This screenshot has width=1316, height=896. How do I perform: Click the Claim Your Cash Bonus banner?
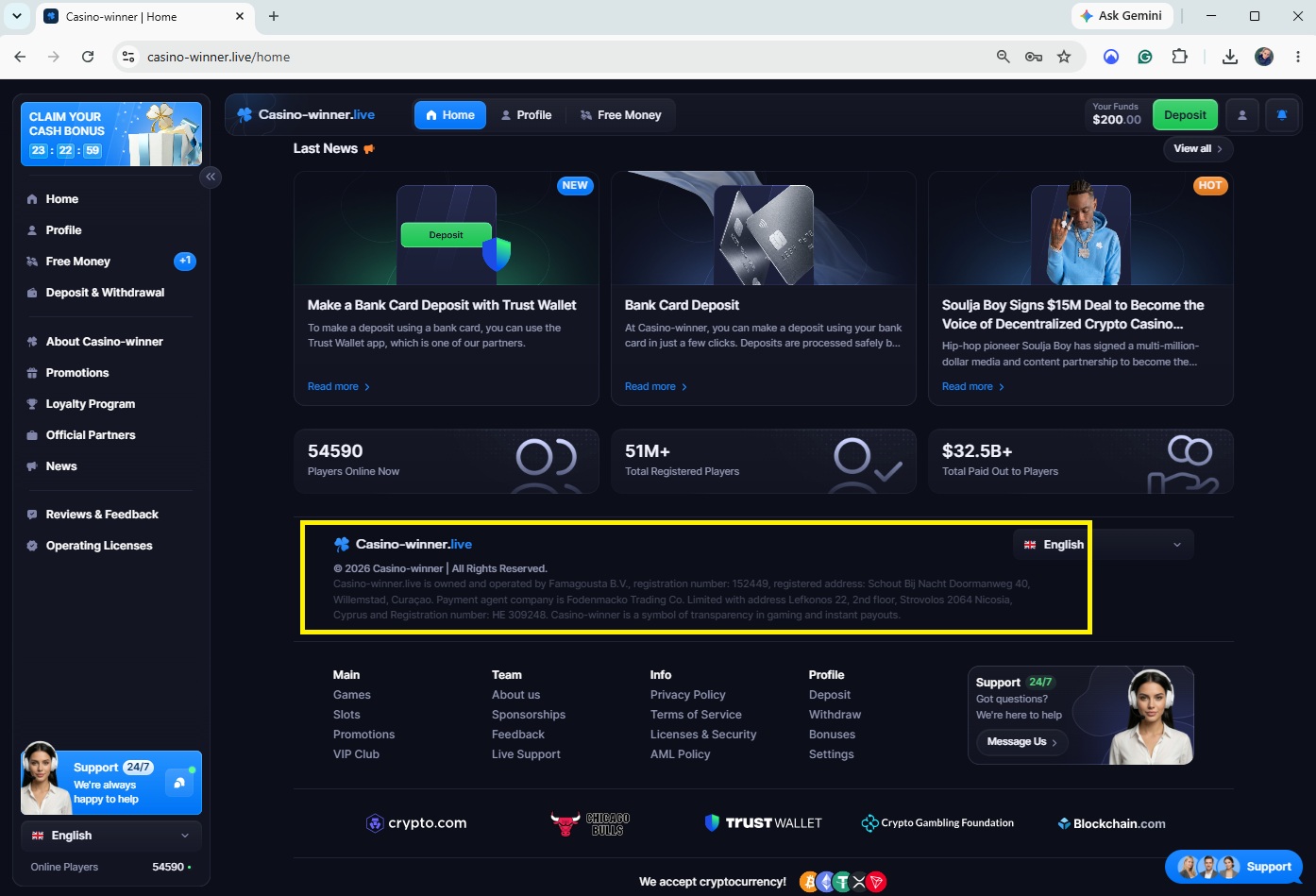tap(111, 134)
